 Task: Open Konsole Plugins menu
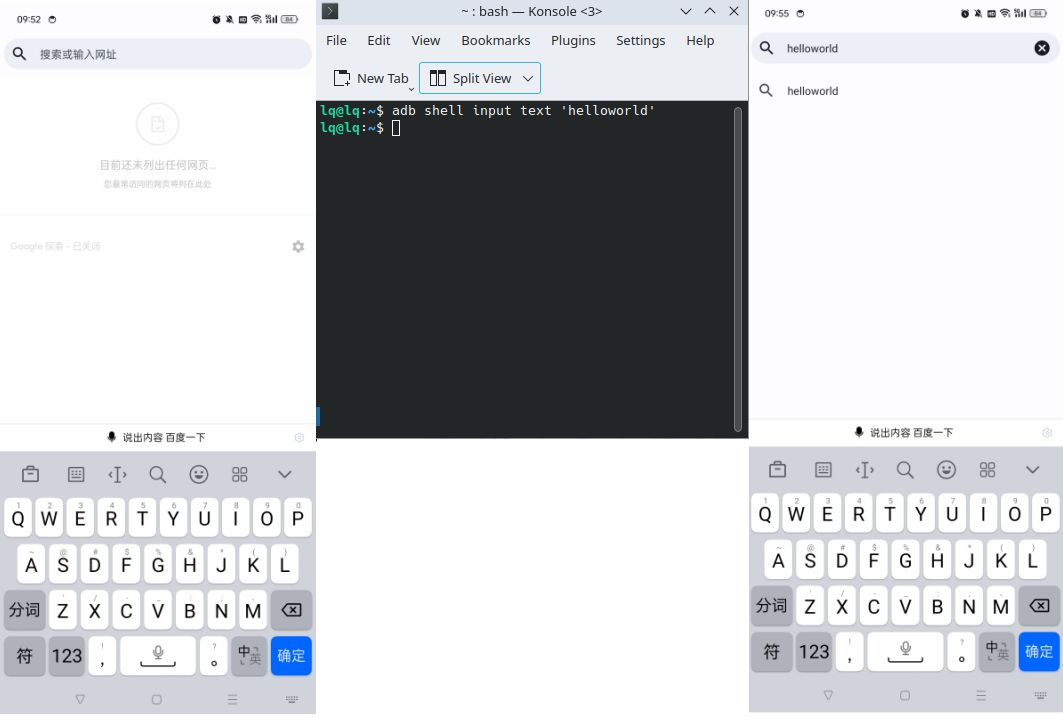tap(573, 41)
